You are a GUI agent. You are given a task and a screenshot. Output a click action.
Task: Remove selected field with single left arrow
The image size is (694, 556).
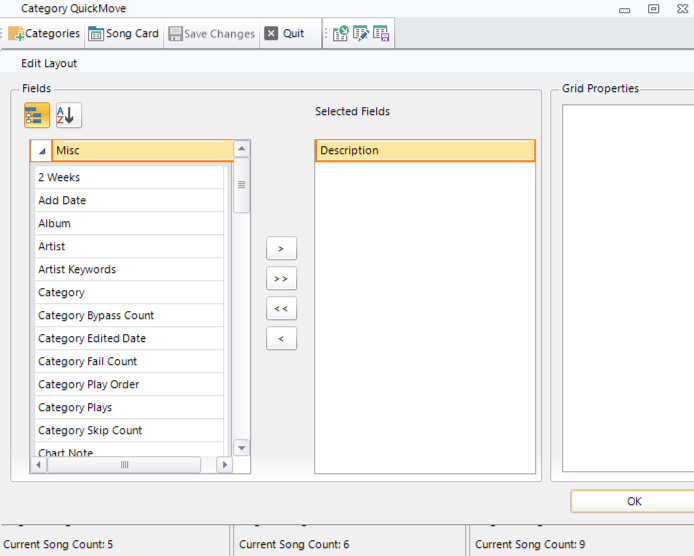click(x=281, y=339)
